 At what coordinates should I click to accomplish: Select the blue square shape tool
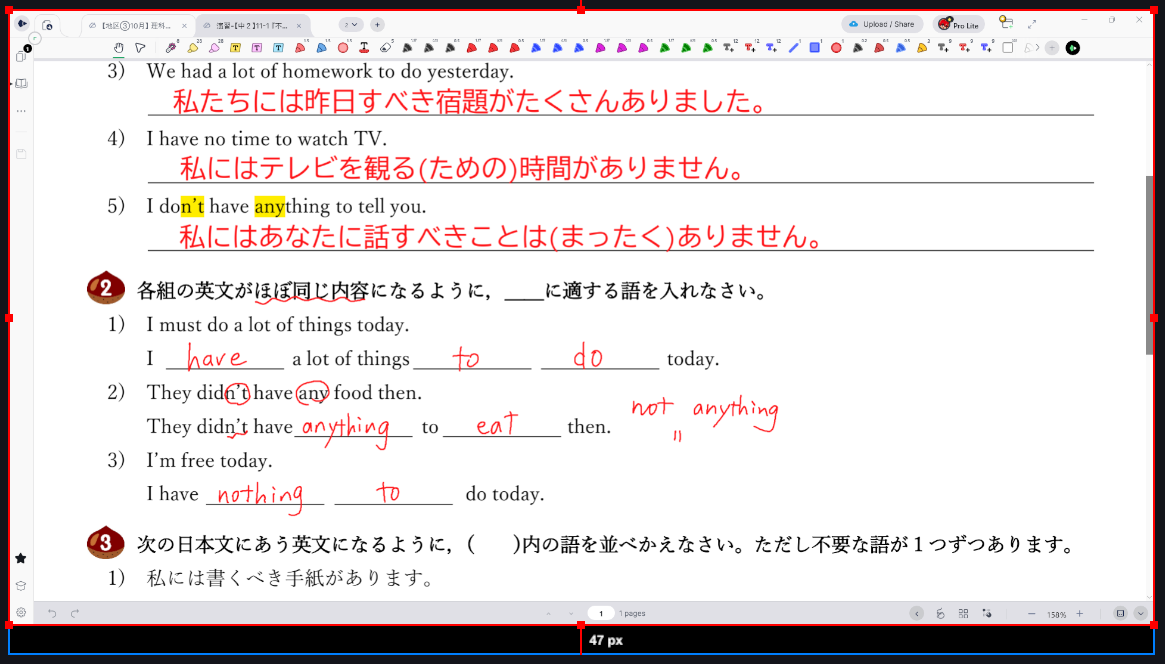(x=815, y=47)
